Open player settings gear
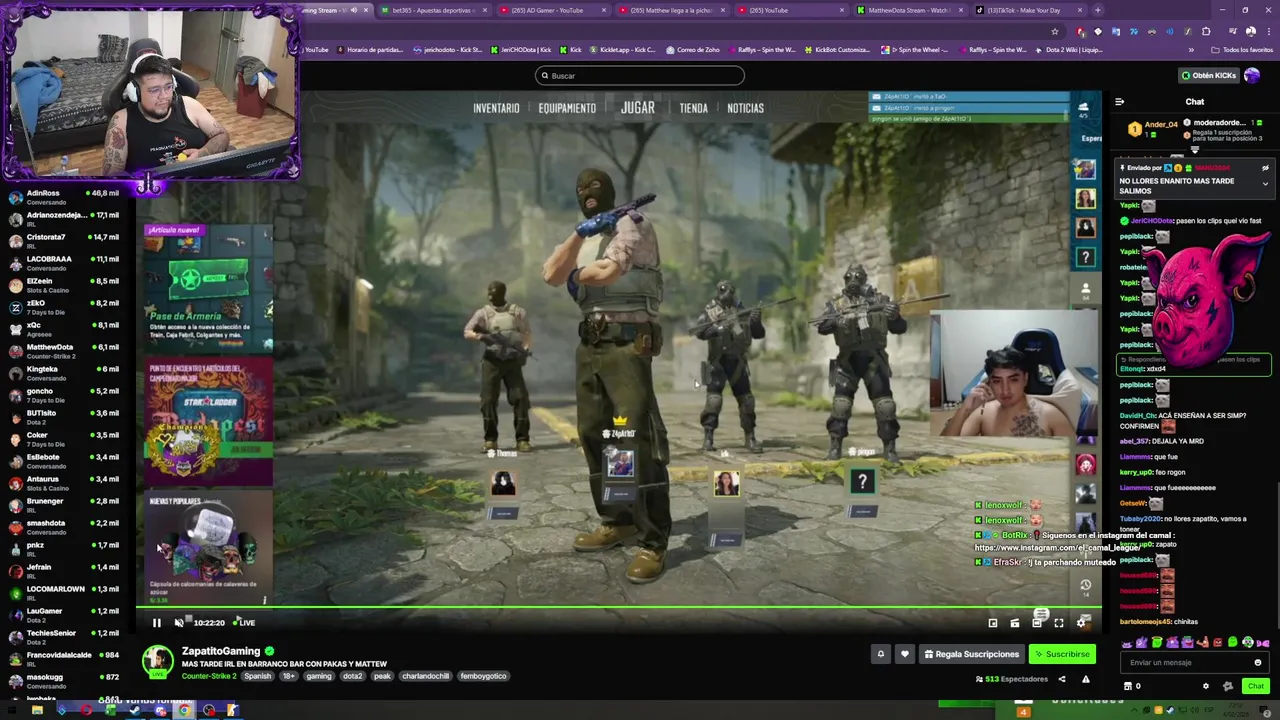This screenshot has height=720, width=1280. click(1081, 623)
